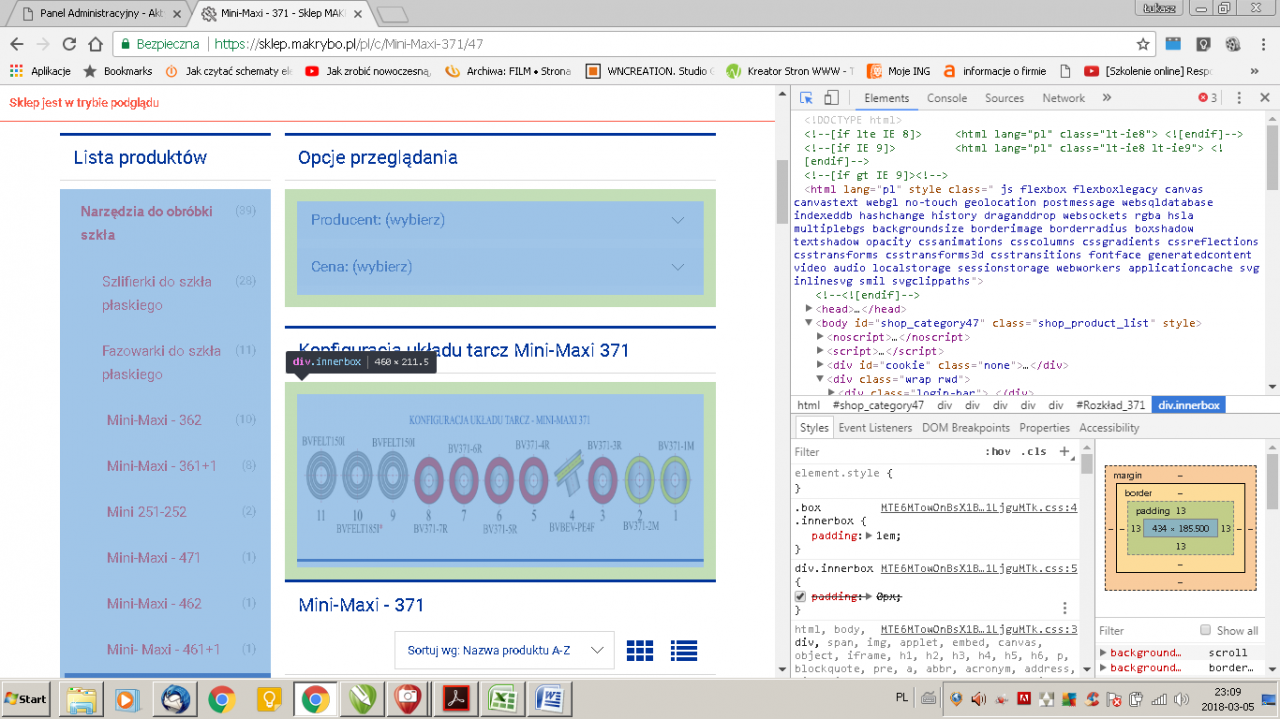The height and width of the screenshot is (719, 1280).
Task: Open the Szlifierki do szkła płaskiego category
Action: click(x=158, y=293)
